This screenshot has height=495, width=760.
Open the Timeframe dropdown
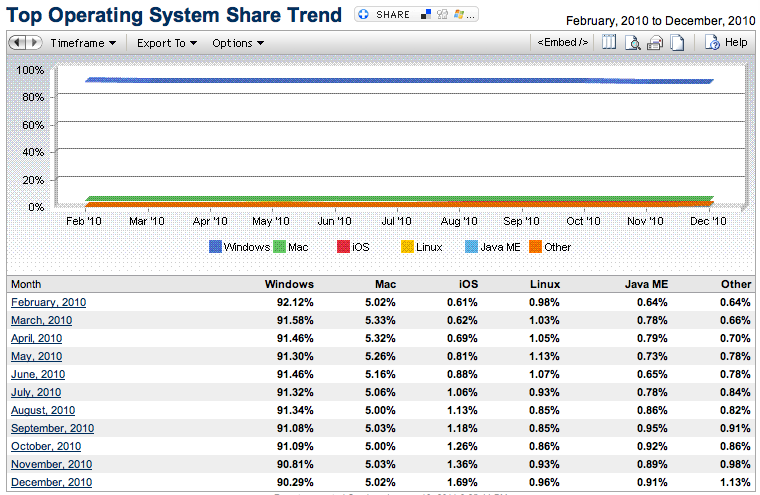click(x=83, y=43)
